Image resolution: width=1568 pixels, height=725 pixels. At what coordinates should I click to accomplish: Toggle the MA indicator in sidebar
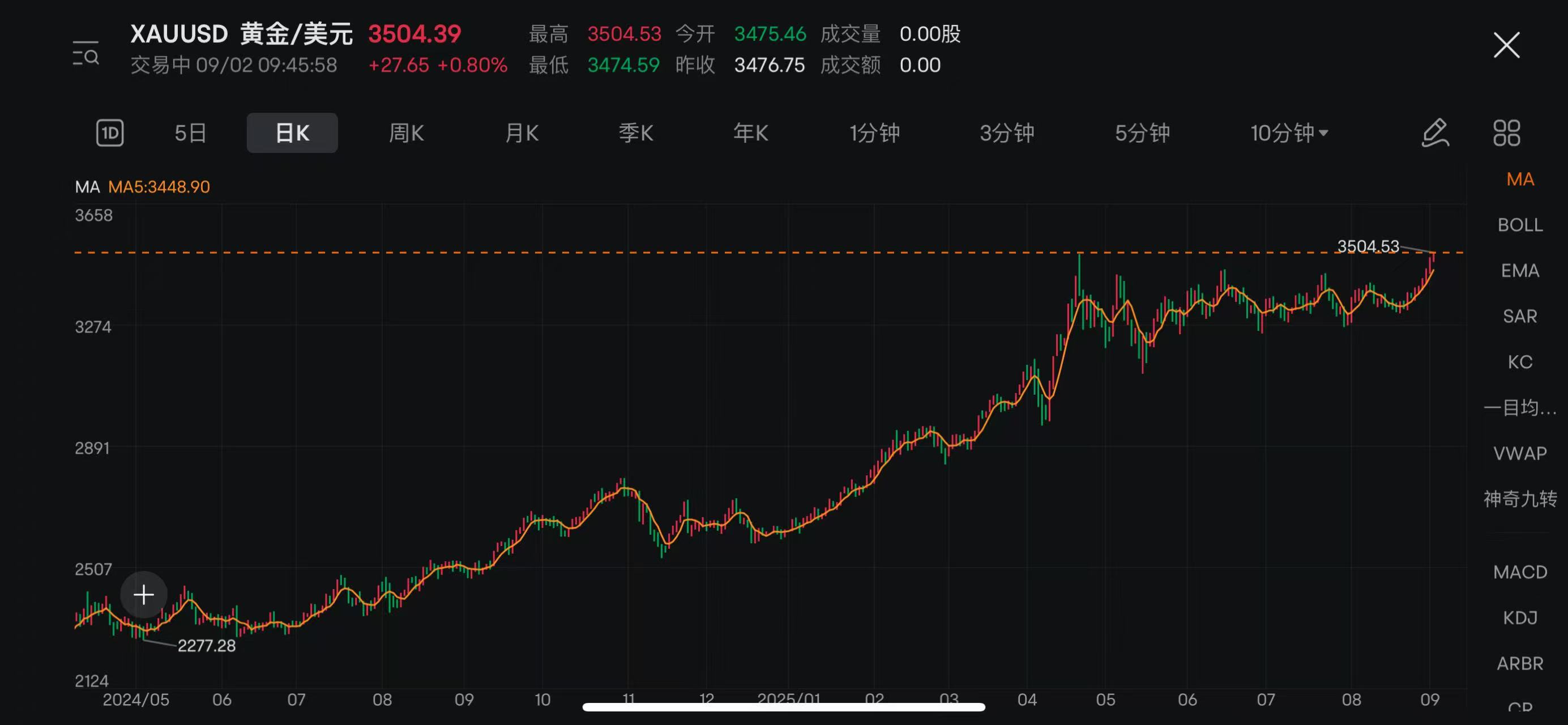(1520, 179)
